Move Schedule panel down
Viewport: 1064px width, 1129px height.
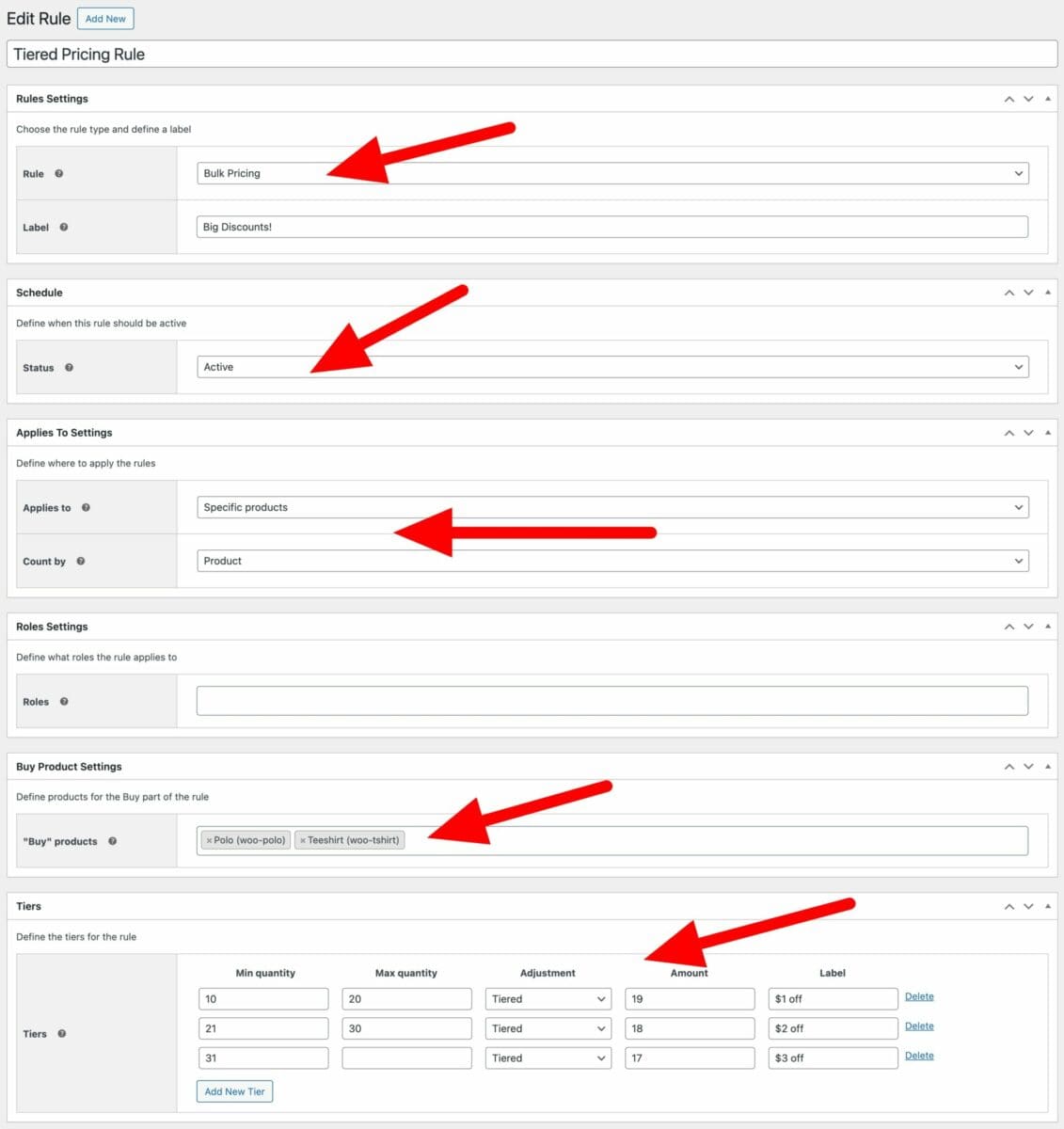point(1028,293)
